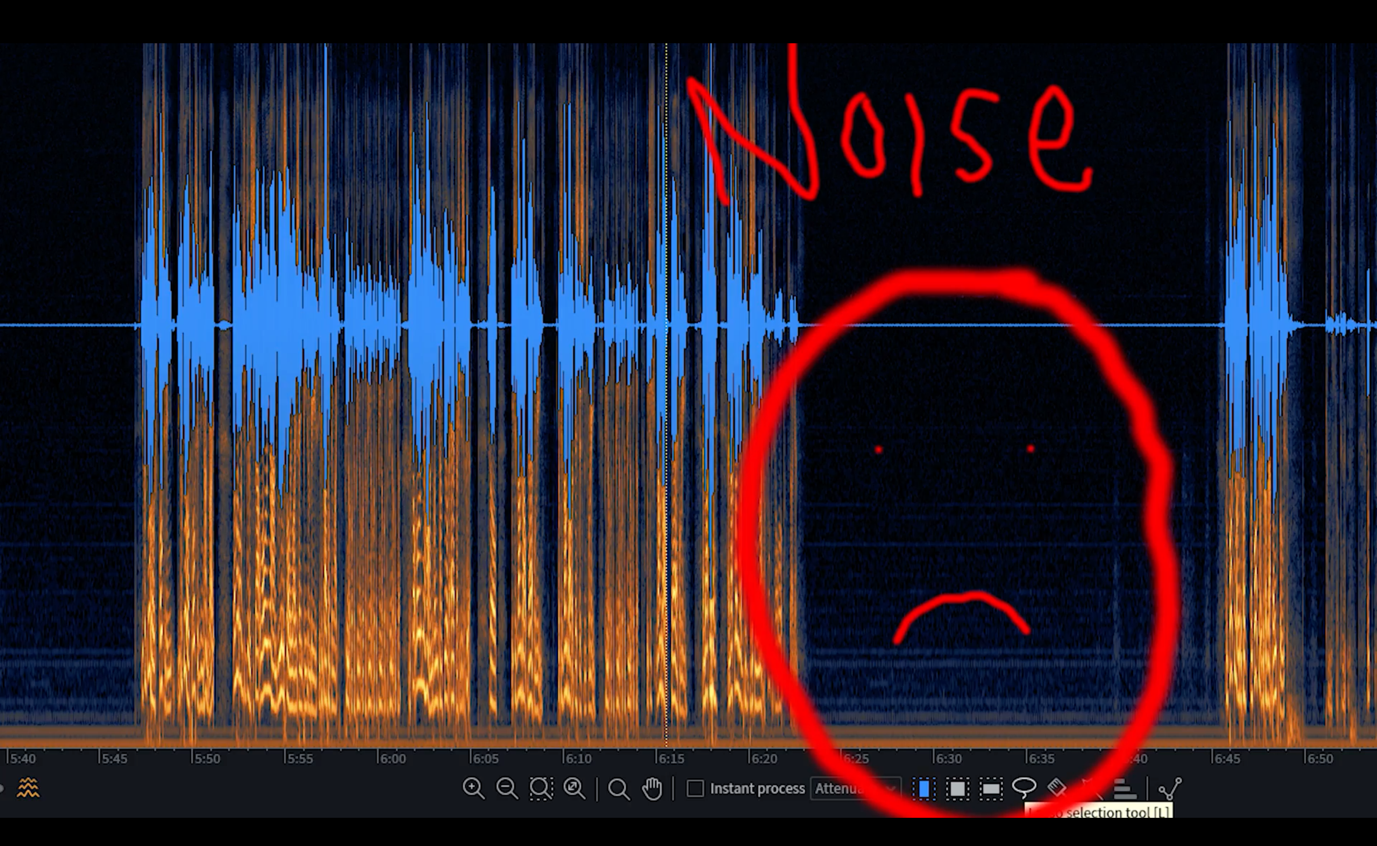
Task: Select the Frequency selection tool
Action: [991, 789]
